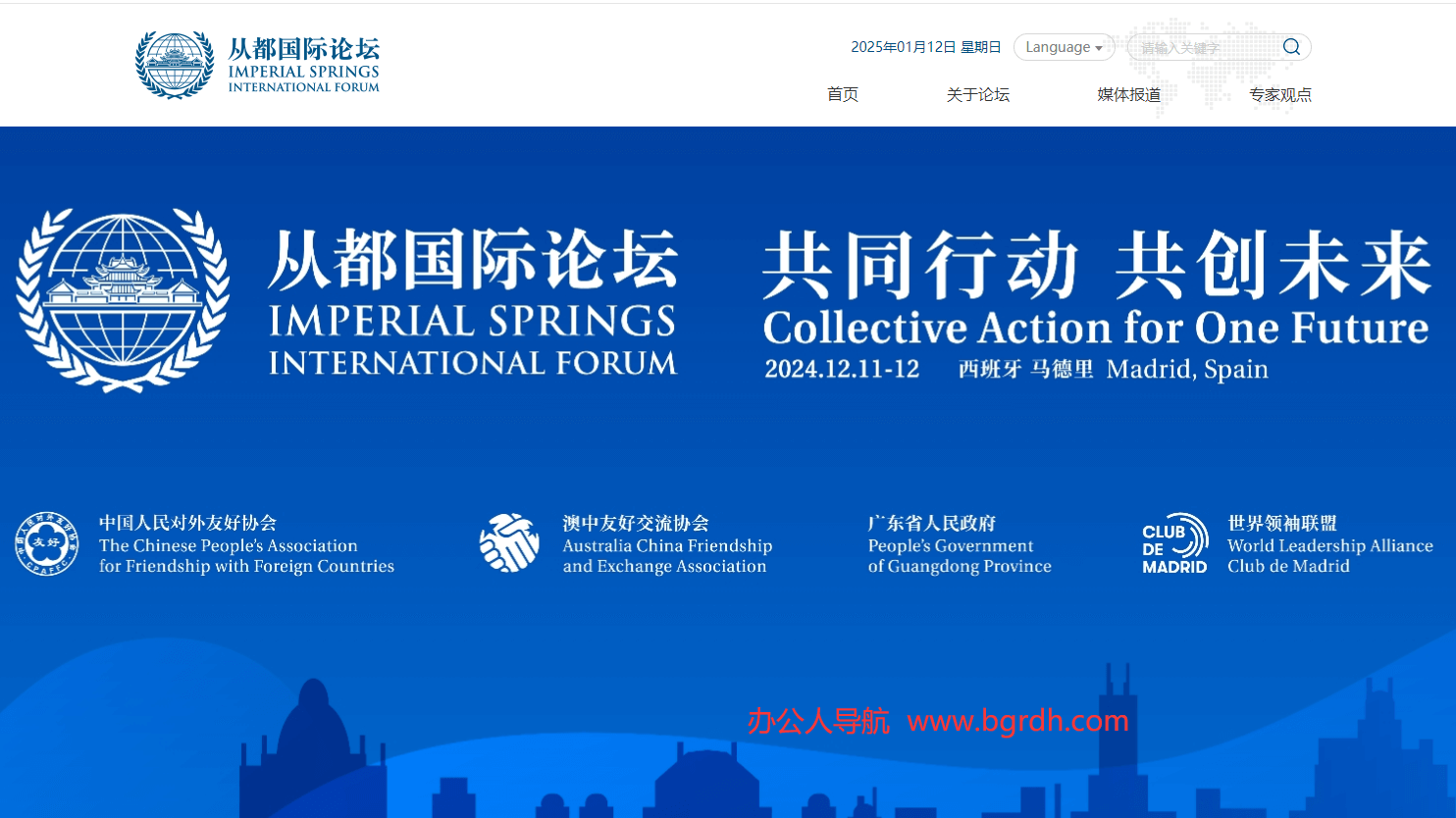Viewport: 1456px width, 818px height.
Task: Open the Language dropdown
Action: pos(1064,47)
